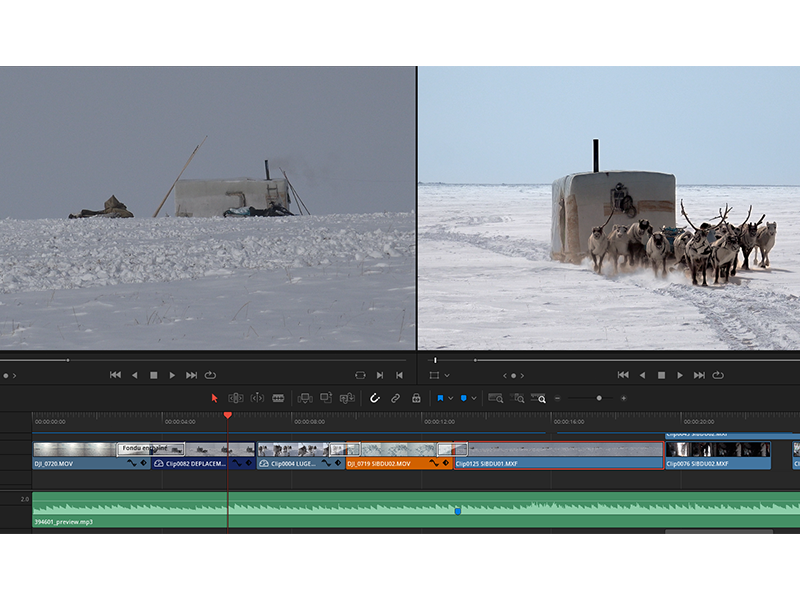Play reverse in source viewer
The height and width of the screenshot is (600, 800).
[x=135, y=375]
